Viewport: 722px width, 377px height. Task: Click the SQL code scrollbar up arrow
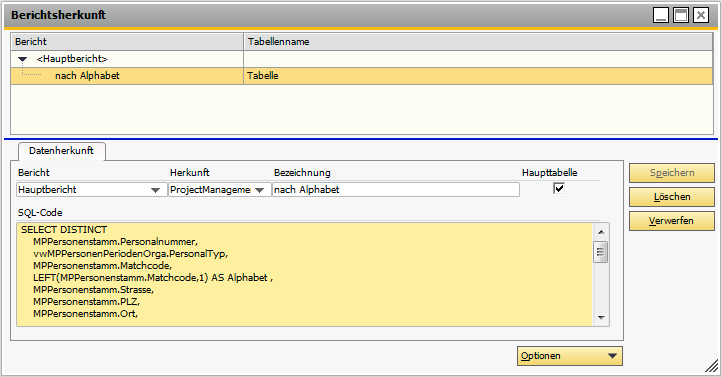tap(601, 232)
